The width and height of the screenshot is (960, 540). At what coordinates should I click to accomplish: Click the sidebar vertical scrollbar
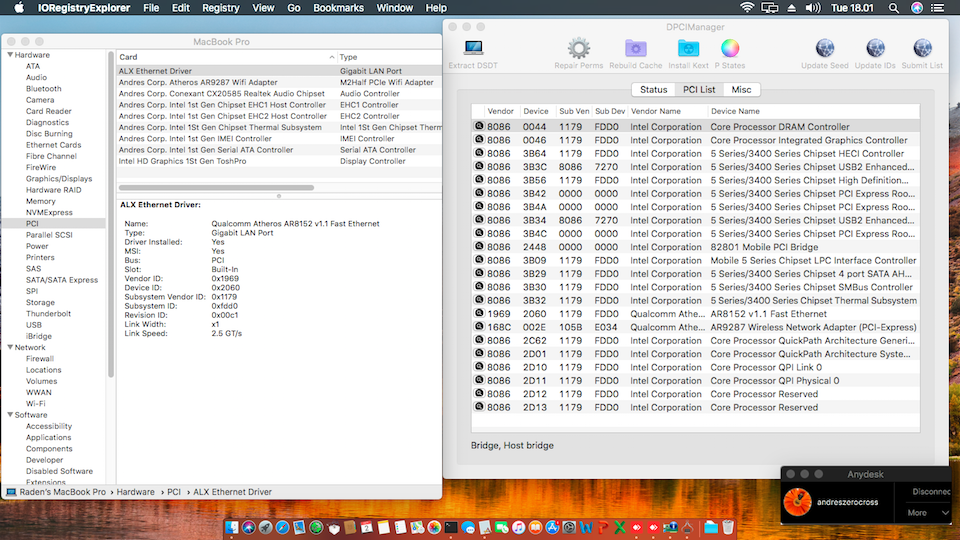(x=111, y=214)
